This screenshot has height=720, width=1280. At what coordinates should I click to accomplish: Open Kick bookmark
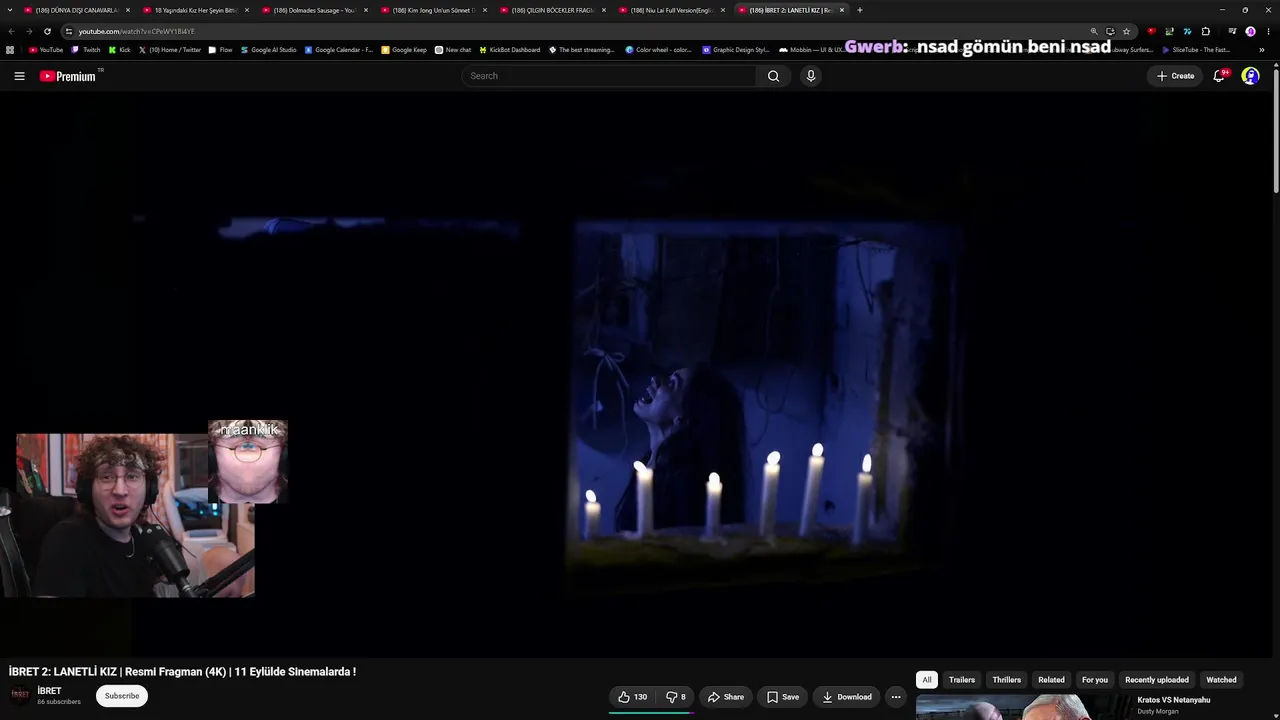click(120, 49)
